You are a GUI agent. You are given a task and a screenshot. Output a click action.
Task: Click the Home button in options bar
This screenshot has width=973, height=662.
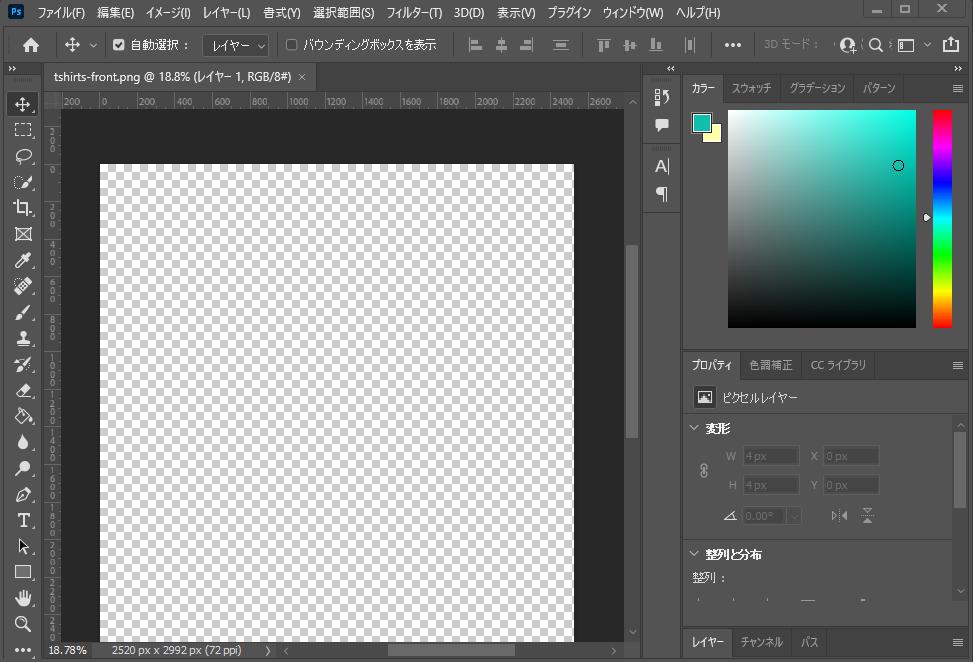(31, 45)
